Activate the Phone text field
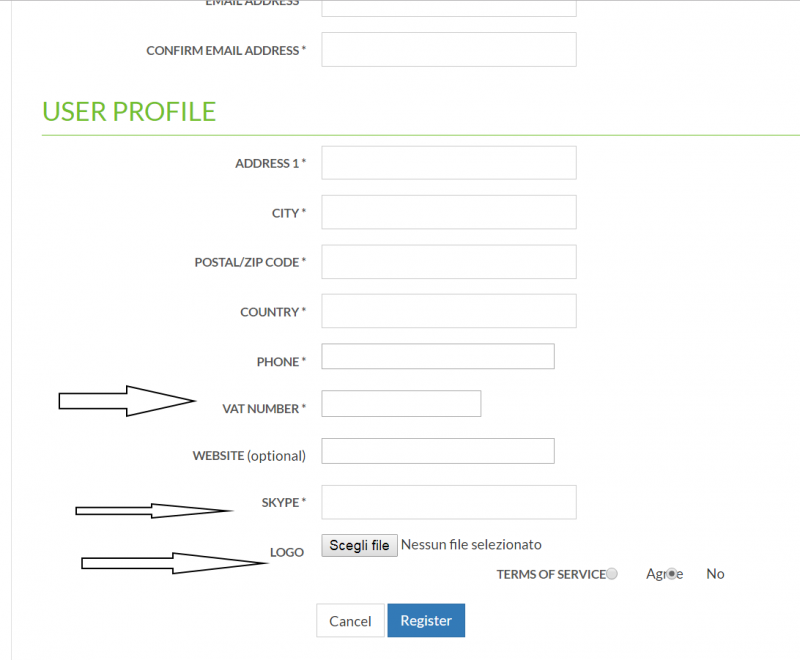 click(x=438, y=356)
